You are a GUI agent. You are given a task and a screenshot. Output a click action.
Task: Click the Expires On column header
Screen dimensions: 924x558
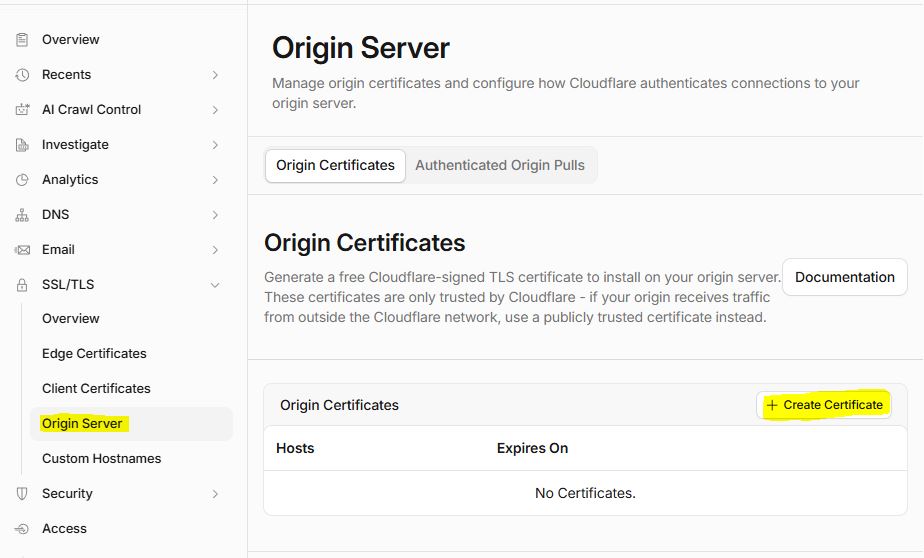point(532,448)
